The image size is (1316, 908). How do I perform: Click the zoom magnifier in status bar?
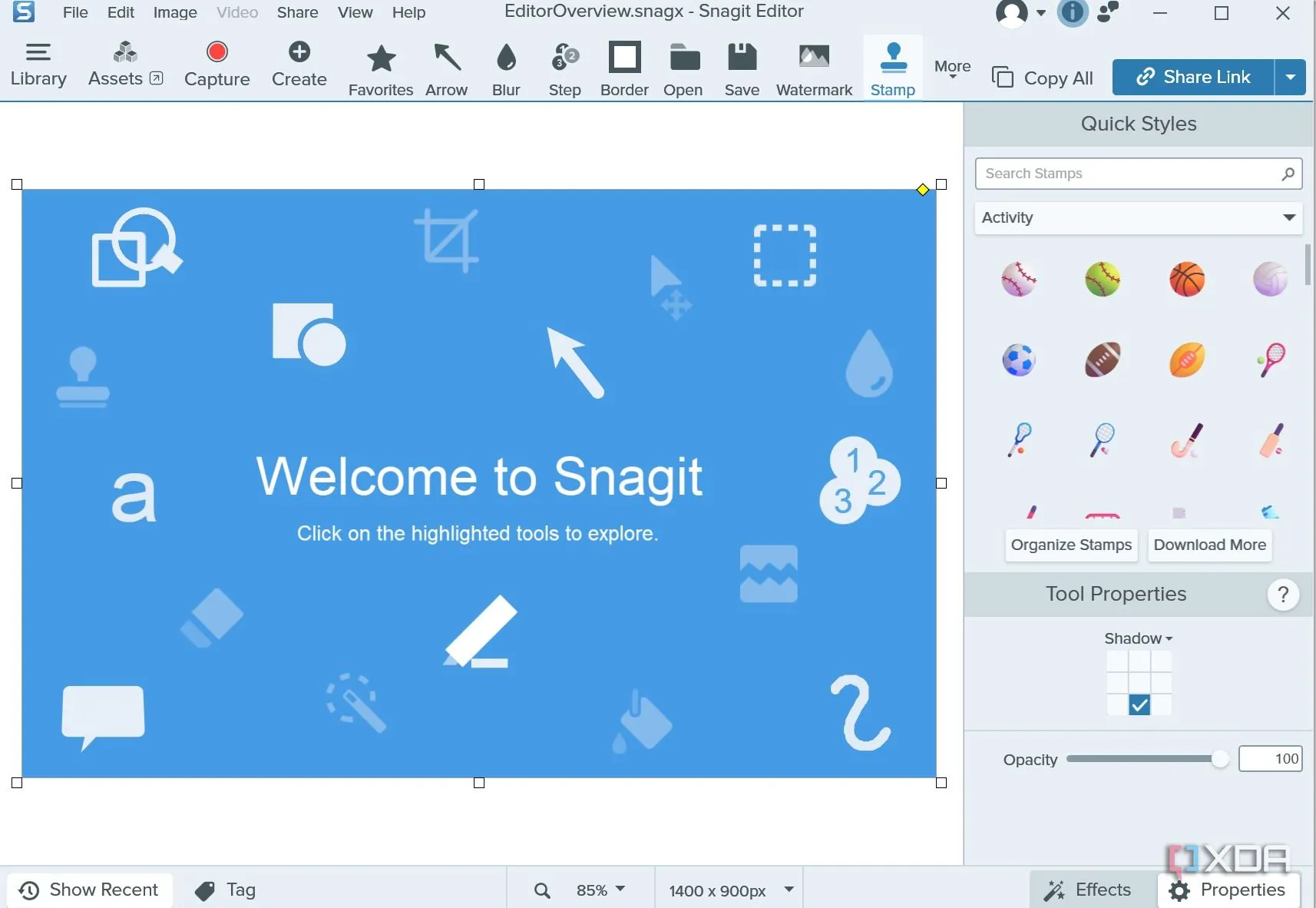tap(542, 890)
